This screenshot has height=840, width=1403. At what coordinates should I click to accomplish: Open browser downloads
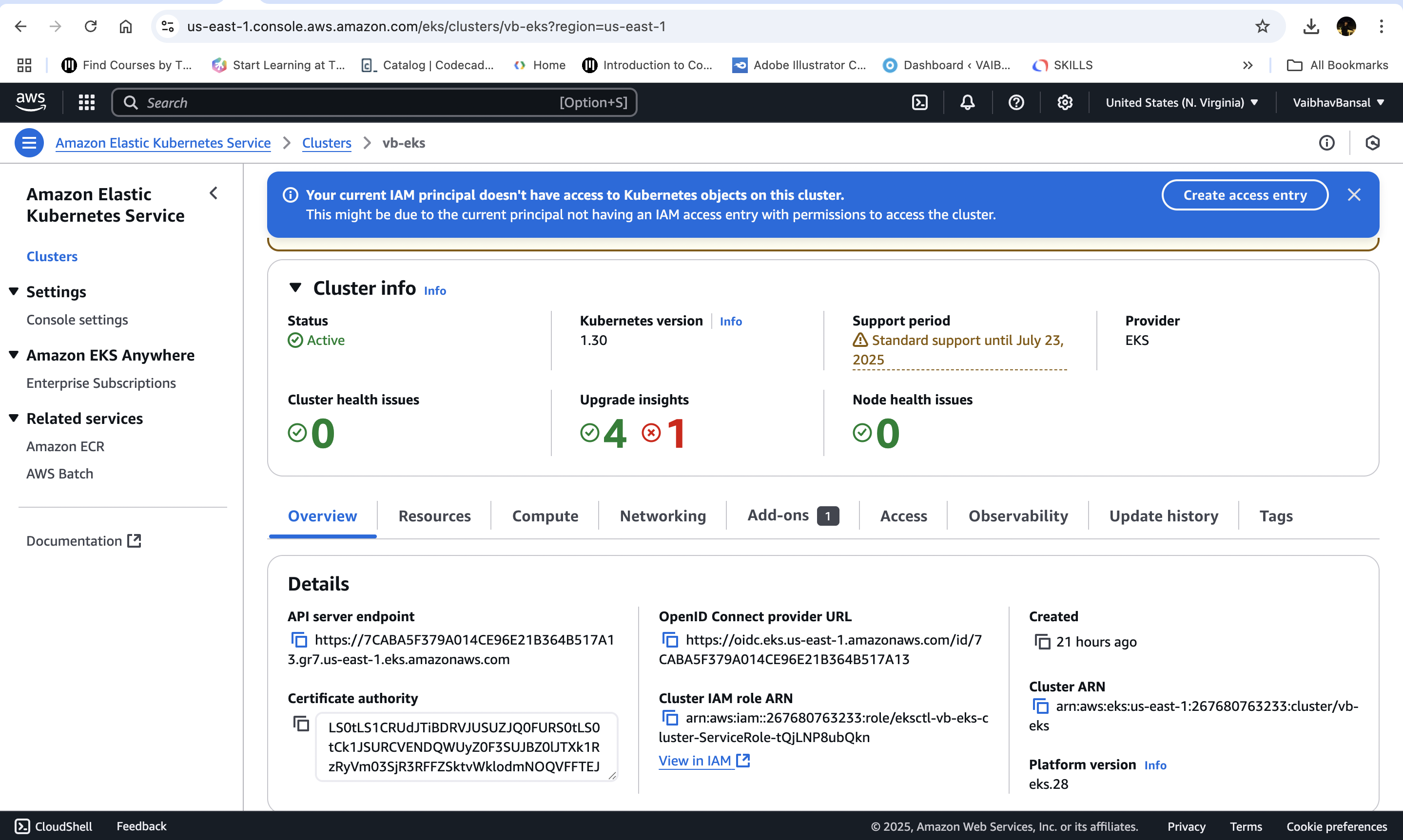(x=1311, y=26)
